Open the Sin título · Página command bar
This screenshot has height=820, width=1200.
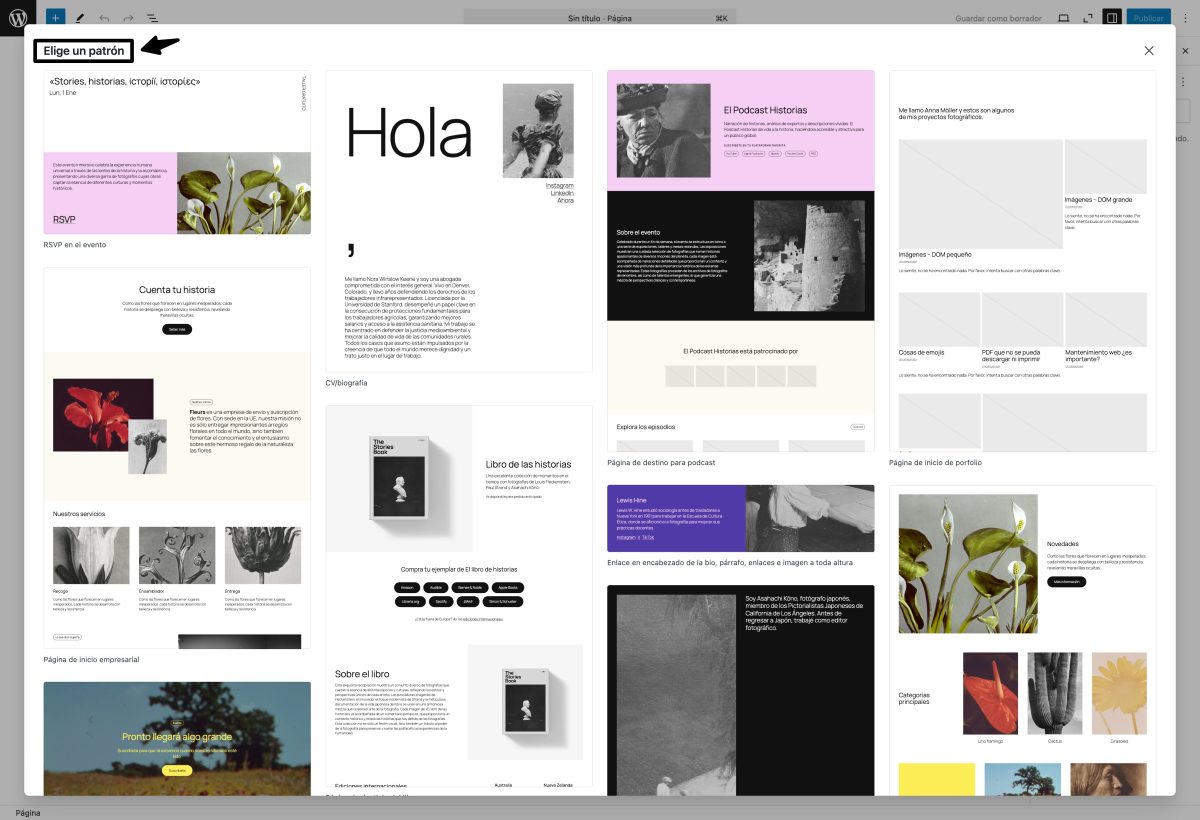coord(600,18)
